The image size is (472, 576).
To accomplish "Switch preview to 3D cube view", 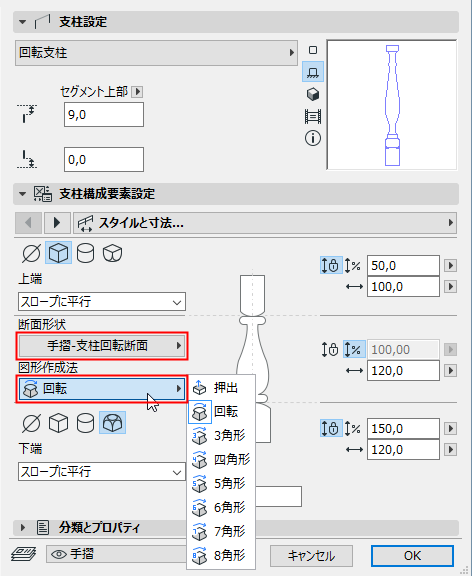I will point(313,94).
